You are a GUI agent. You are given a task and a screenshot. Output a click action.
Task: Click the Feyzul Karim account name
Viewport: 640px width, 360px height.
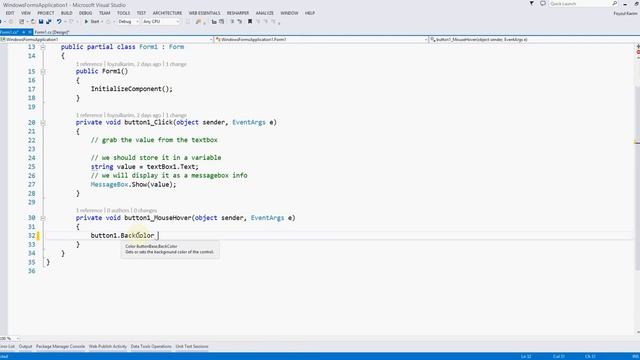pos(626,13)
